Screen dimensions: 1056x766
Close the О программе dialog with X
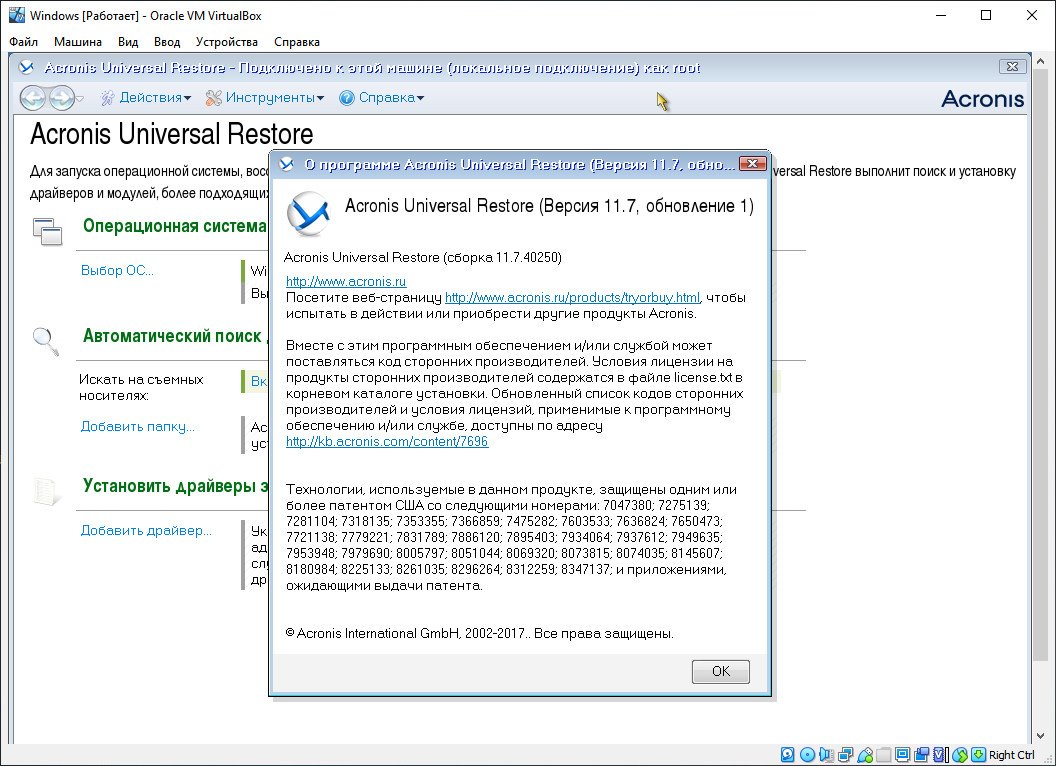click(752, 164)
